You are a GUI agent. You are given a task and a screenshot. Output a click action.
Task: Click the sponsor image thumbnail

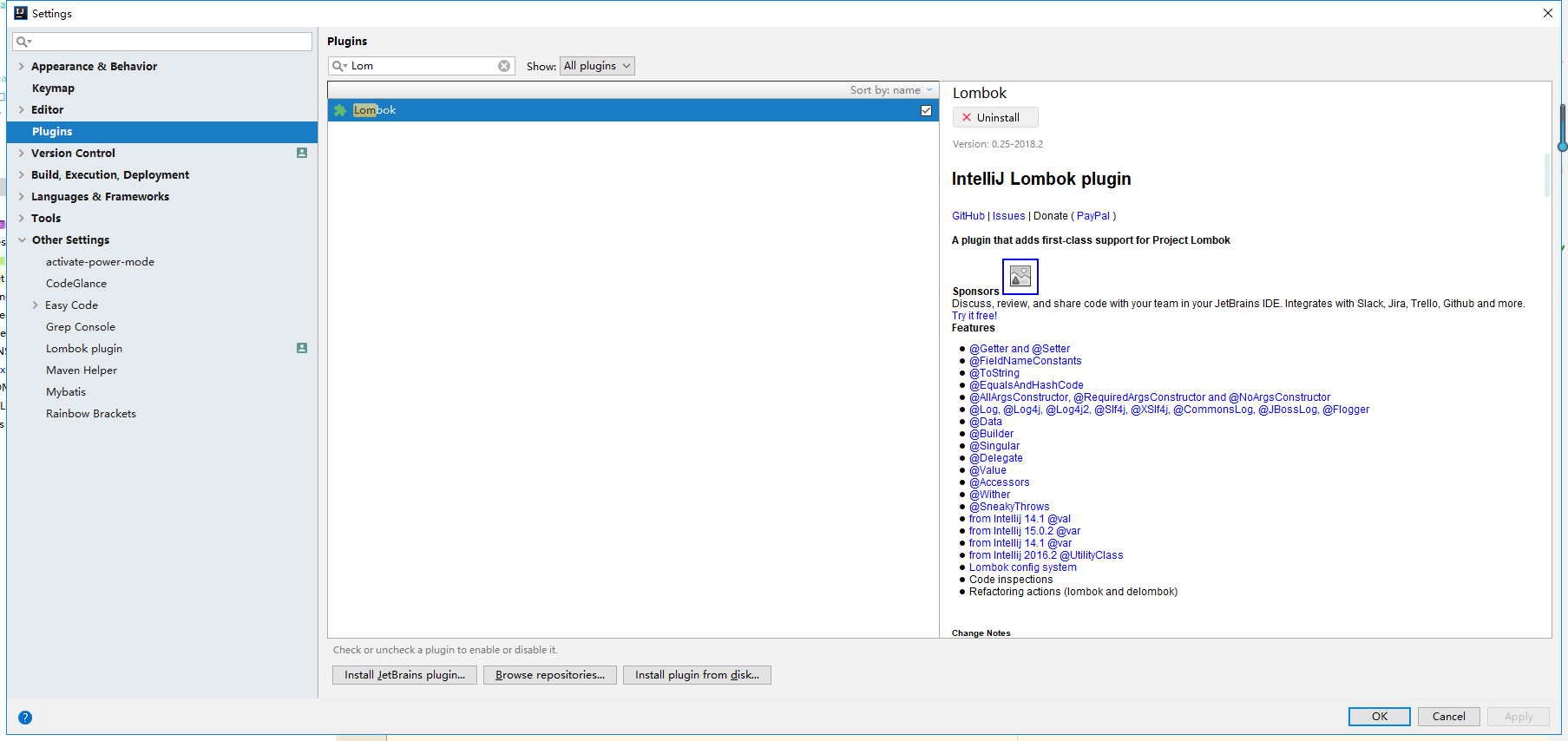[1020, 277]
